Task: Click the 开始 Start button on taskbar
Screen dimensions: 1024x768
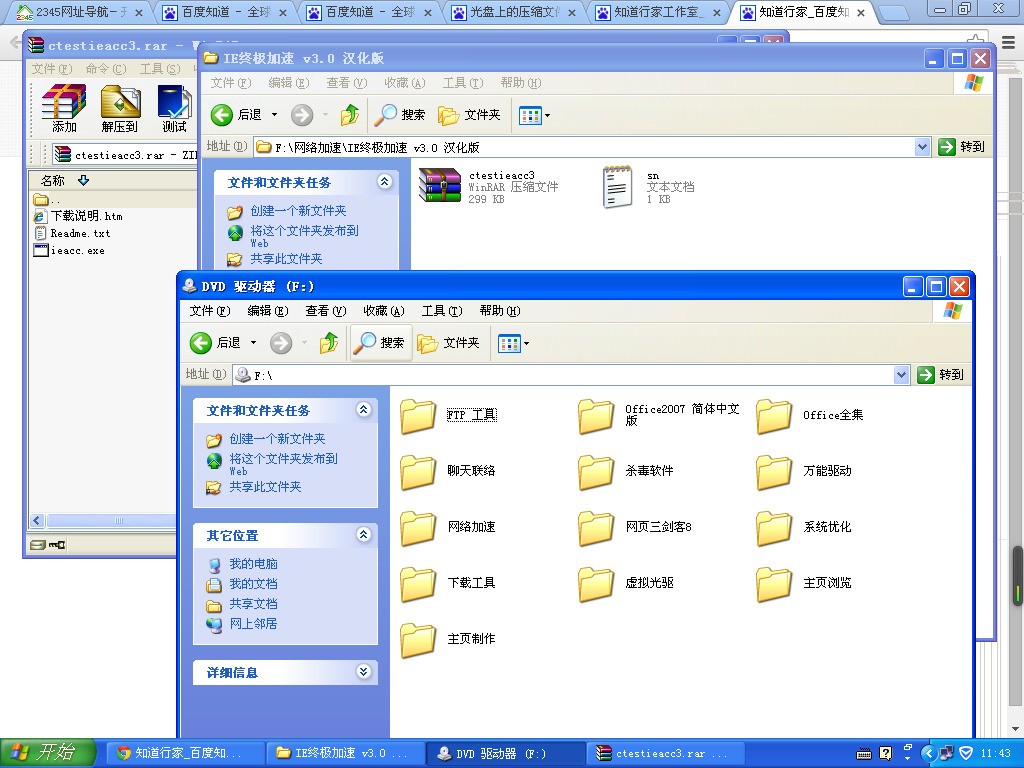Action: pos(48,753)
